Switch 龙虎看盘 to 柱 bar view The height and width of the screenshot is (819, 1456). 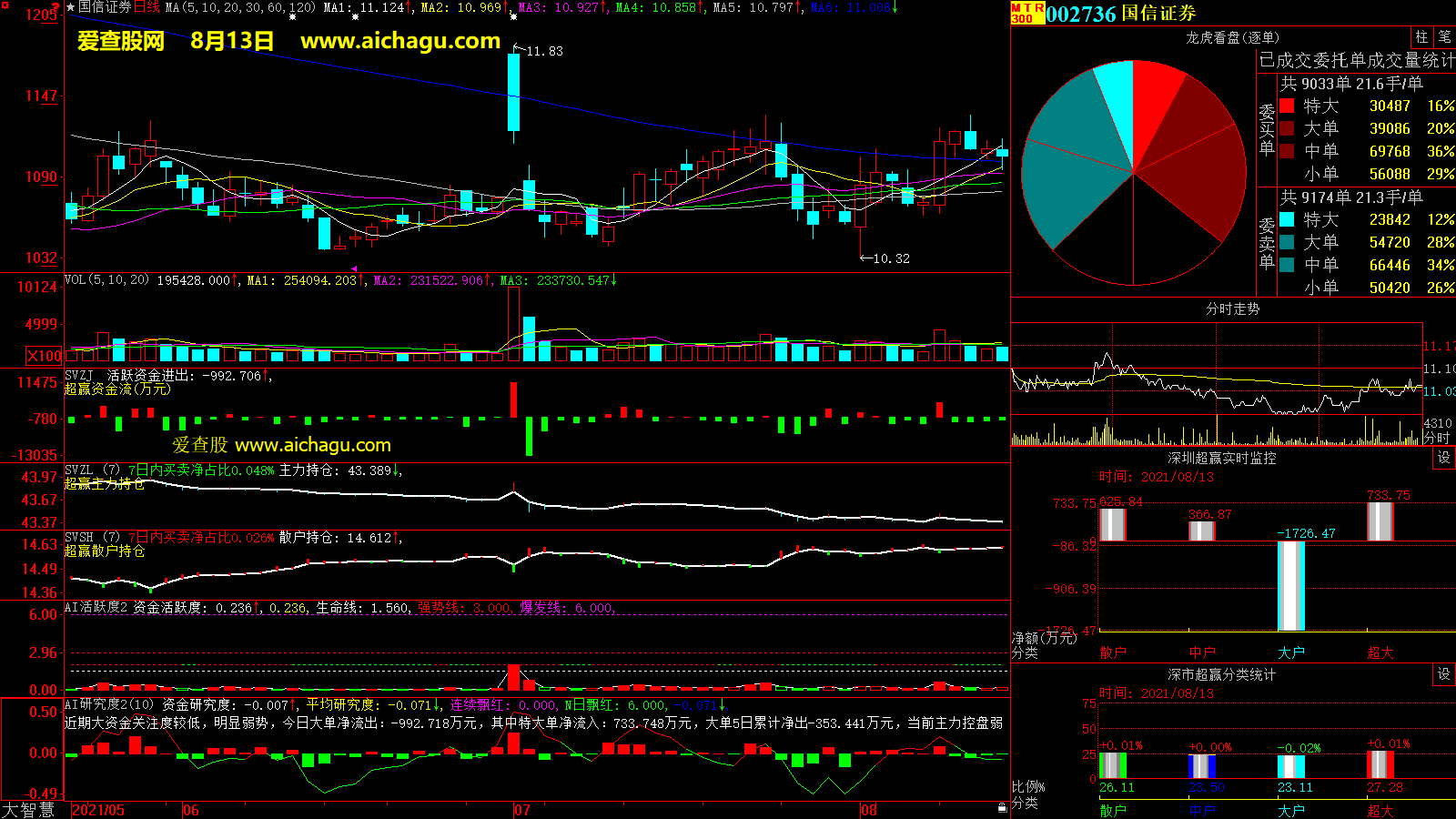tap(1421, 37)
